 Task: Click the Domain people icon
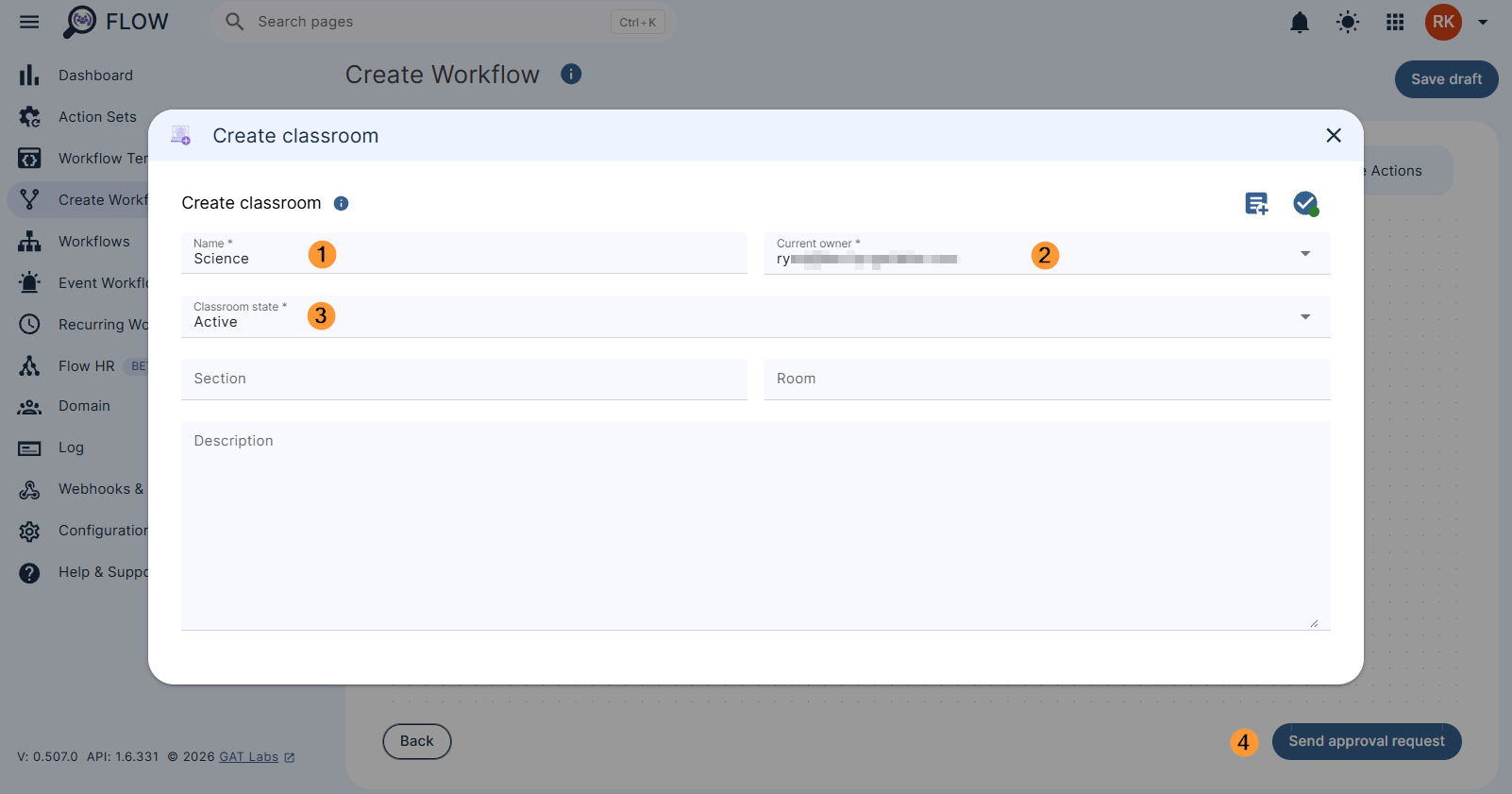coord(29,407)
